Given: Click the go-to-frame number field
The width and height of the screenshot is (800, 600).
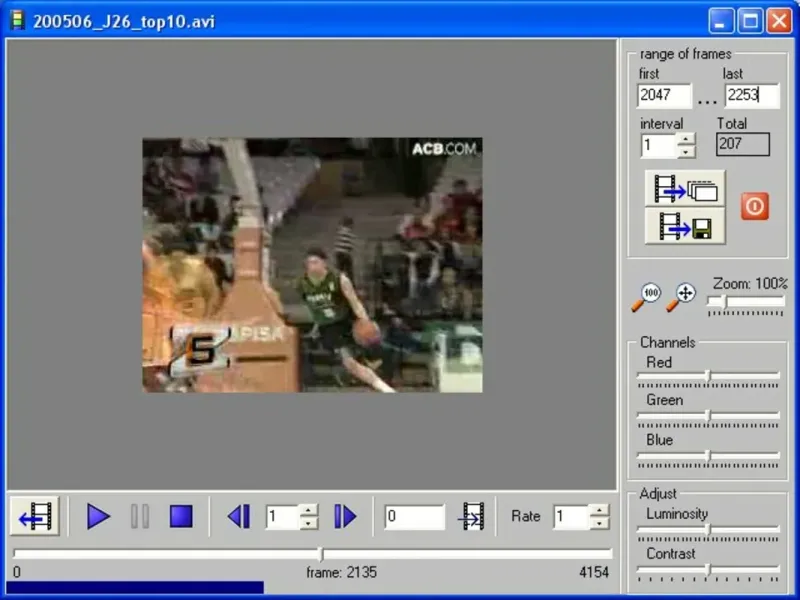Looking at the screenshot, I should pyautogui.click(x=414, y=517).
